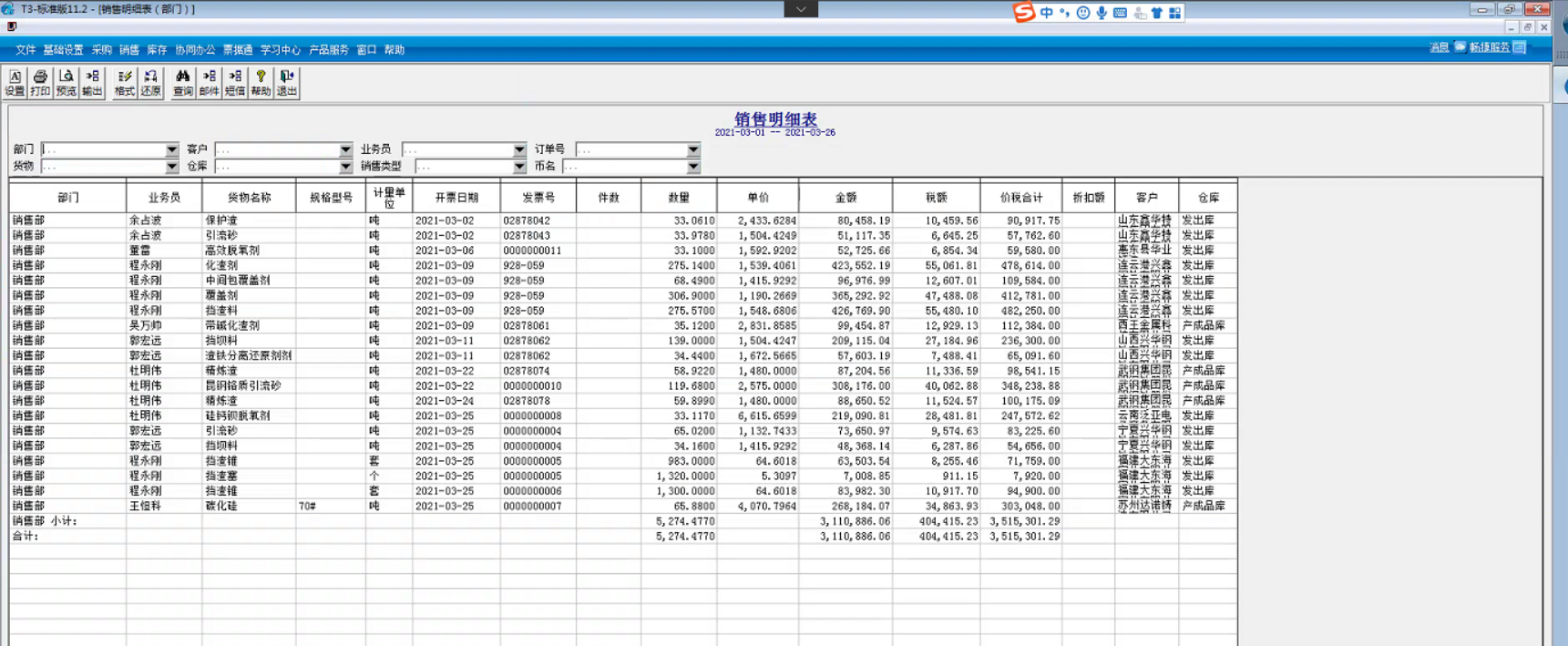The image size is (1568, 646).
Task: Open Sogou toolbox grid icon
Action: pos(1175,13)
